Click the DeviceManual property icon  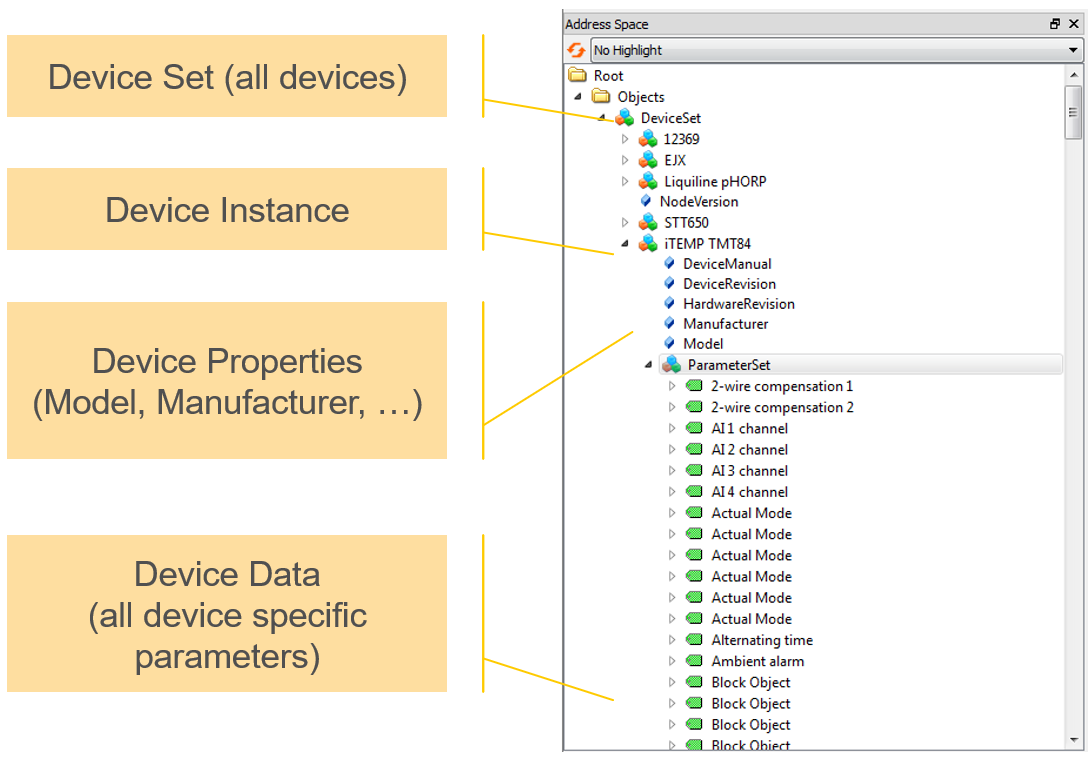670,264
